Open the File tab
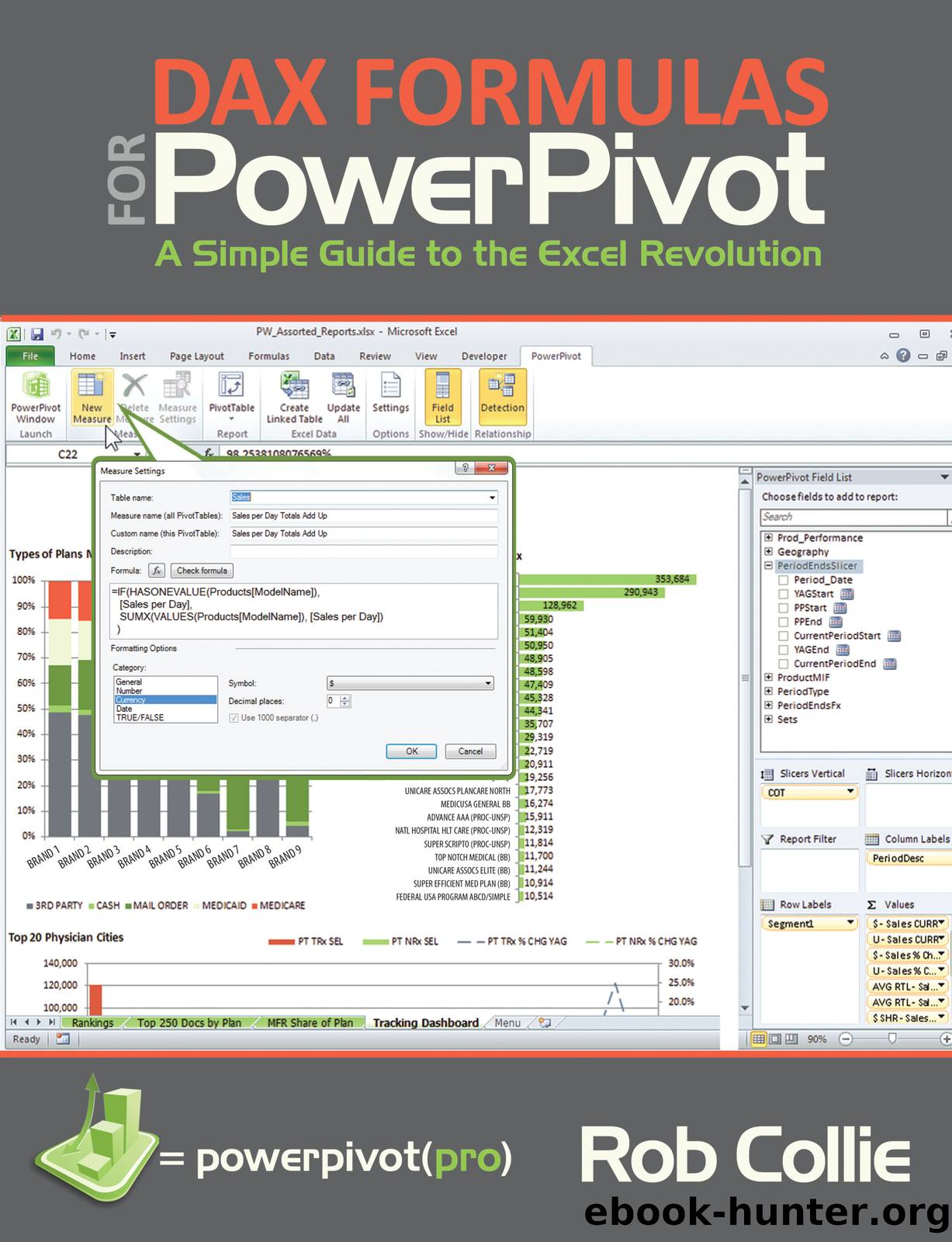This screenshot has height=1242, width=952. click(x=30, y=356)
